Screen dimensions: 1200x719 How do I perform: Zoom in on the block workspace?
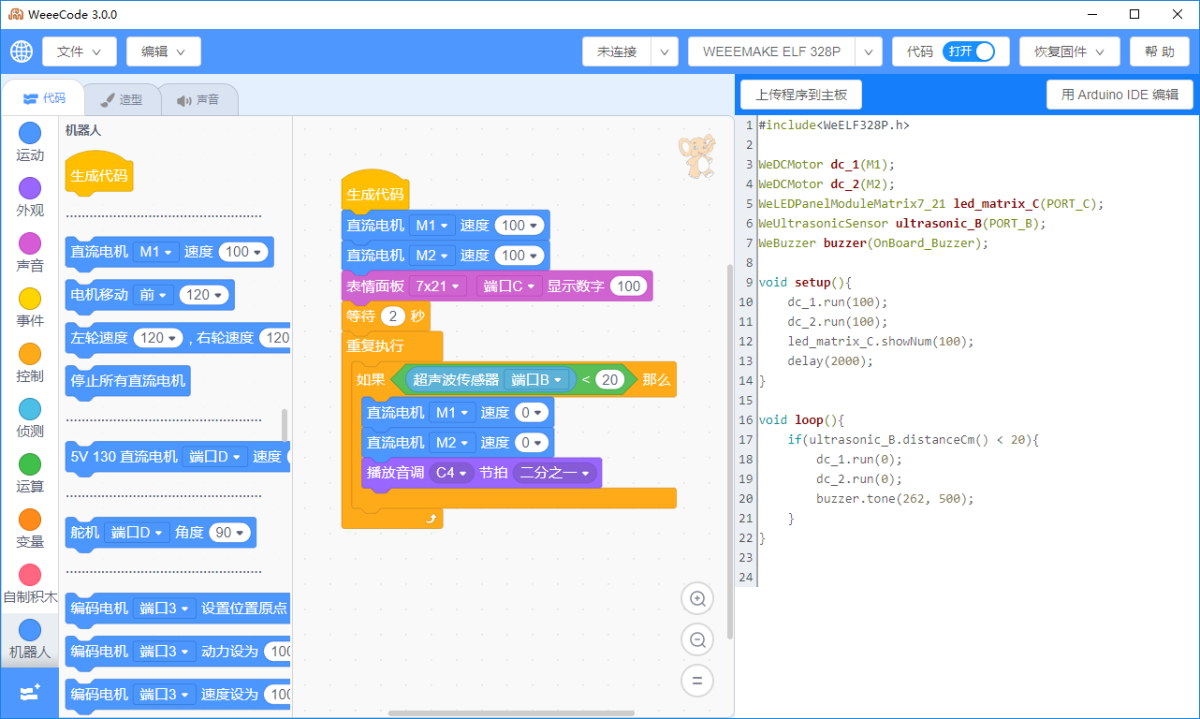[697, 599]
